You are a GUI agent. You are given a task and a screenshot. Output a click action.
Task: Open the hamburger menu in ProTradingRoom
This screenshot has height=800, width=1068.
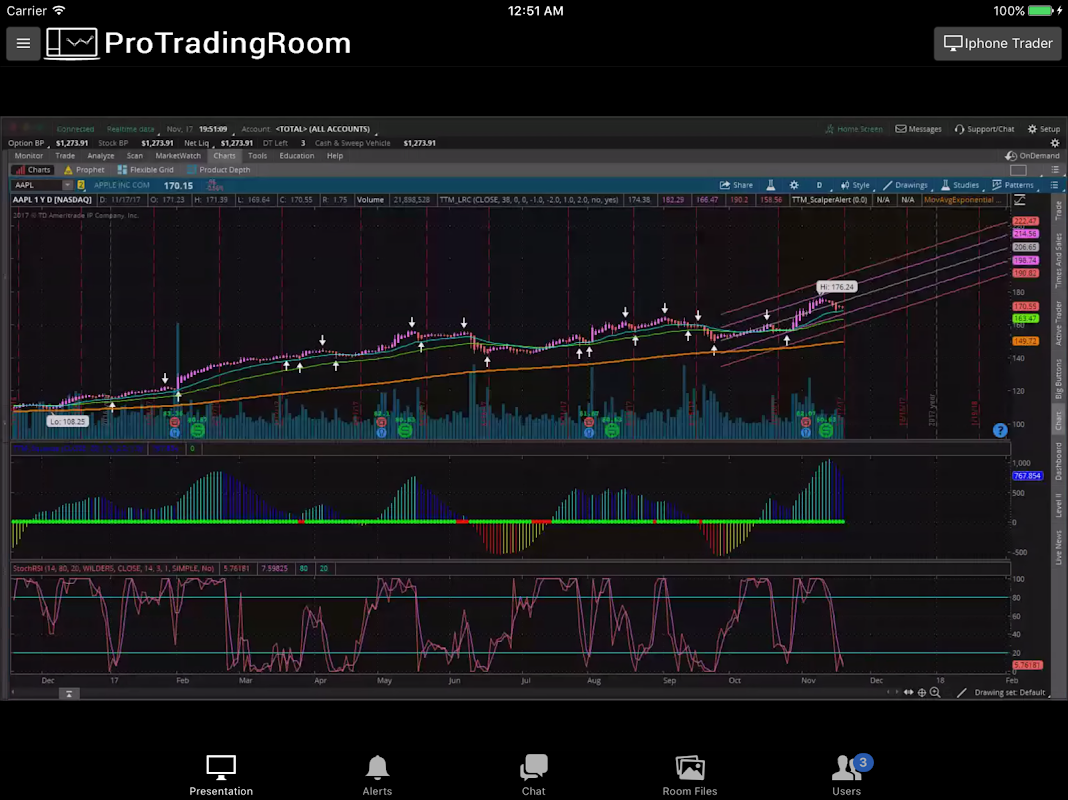tap(23, 44)
